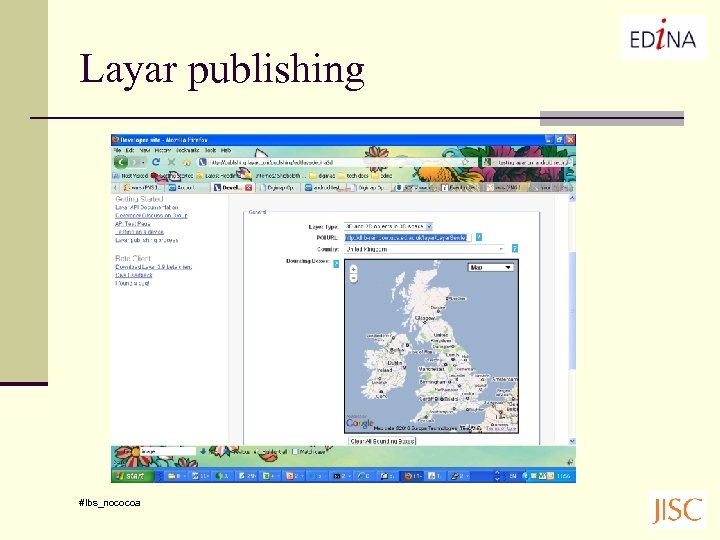Viewport: 720px width, 540px height.
Task: Open Give Feedback link
Action: (x=134, y=275)
